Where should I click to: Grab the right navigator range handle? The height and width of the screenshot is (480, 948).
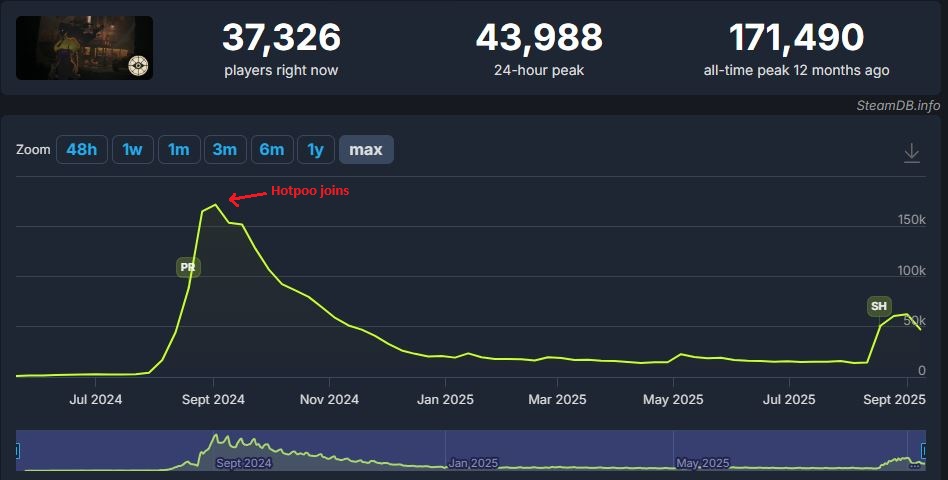pyautogui.click(x=923, y=451)
